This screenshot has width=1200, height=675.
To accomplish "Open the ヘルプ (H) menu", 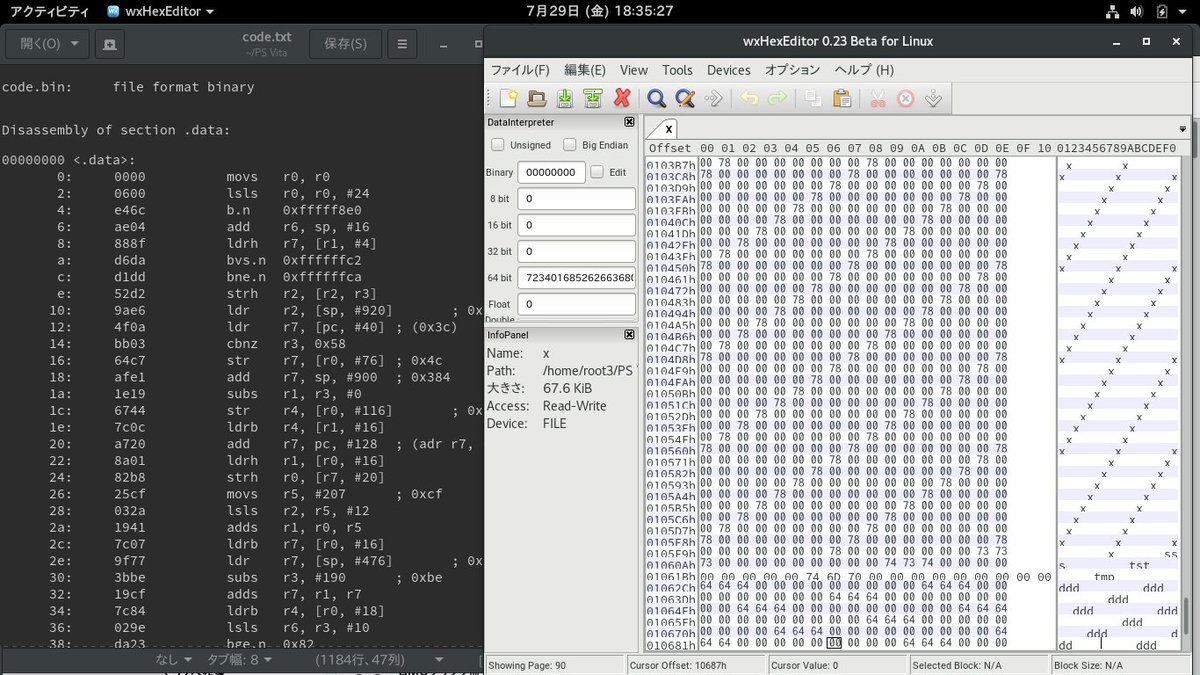I will pos(864,70).
